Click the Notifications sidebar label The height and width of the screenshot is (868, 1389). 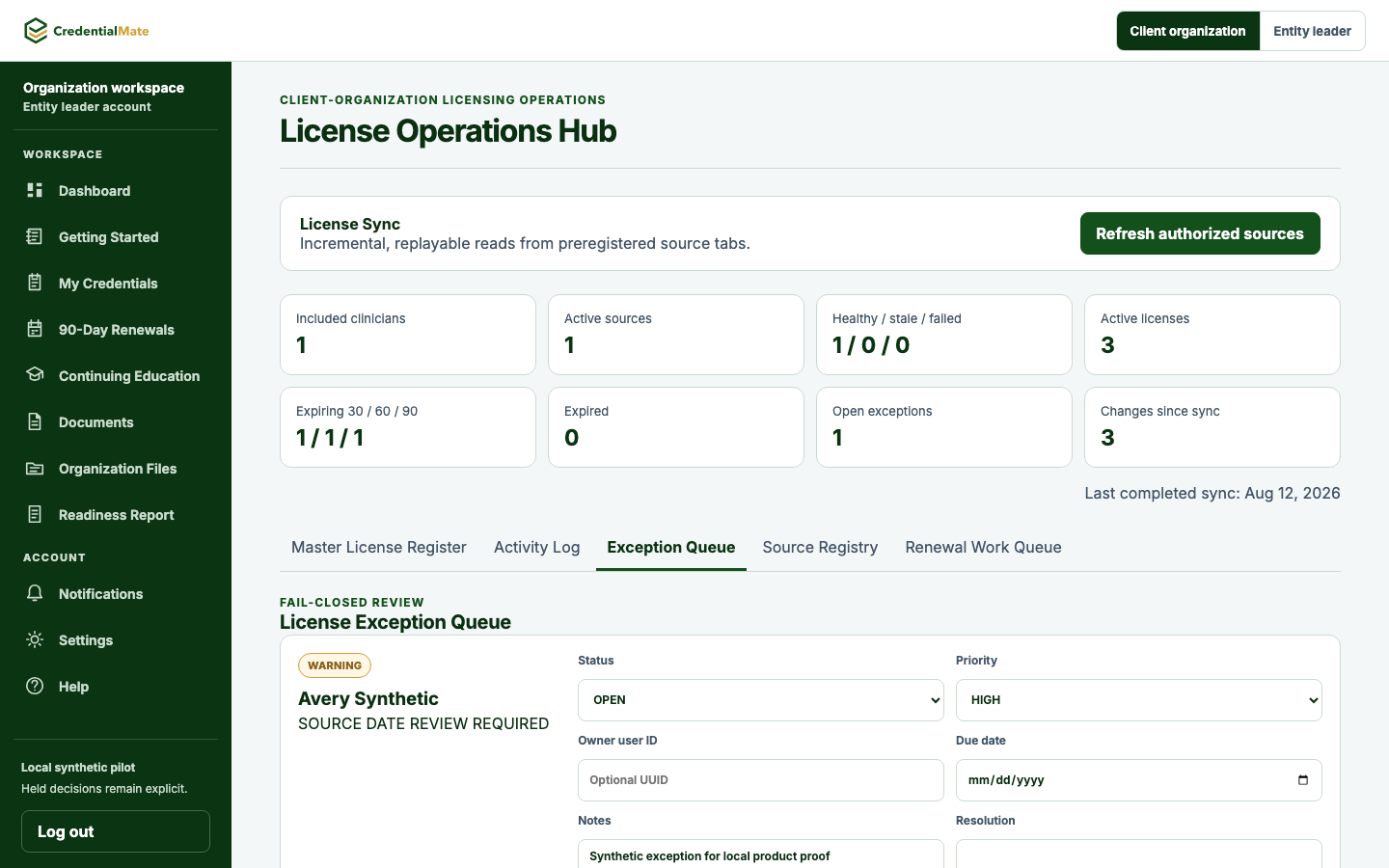click(100, 594)
